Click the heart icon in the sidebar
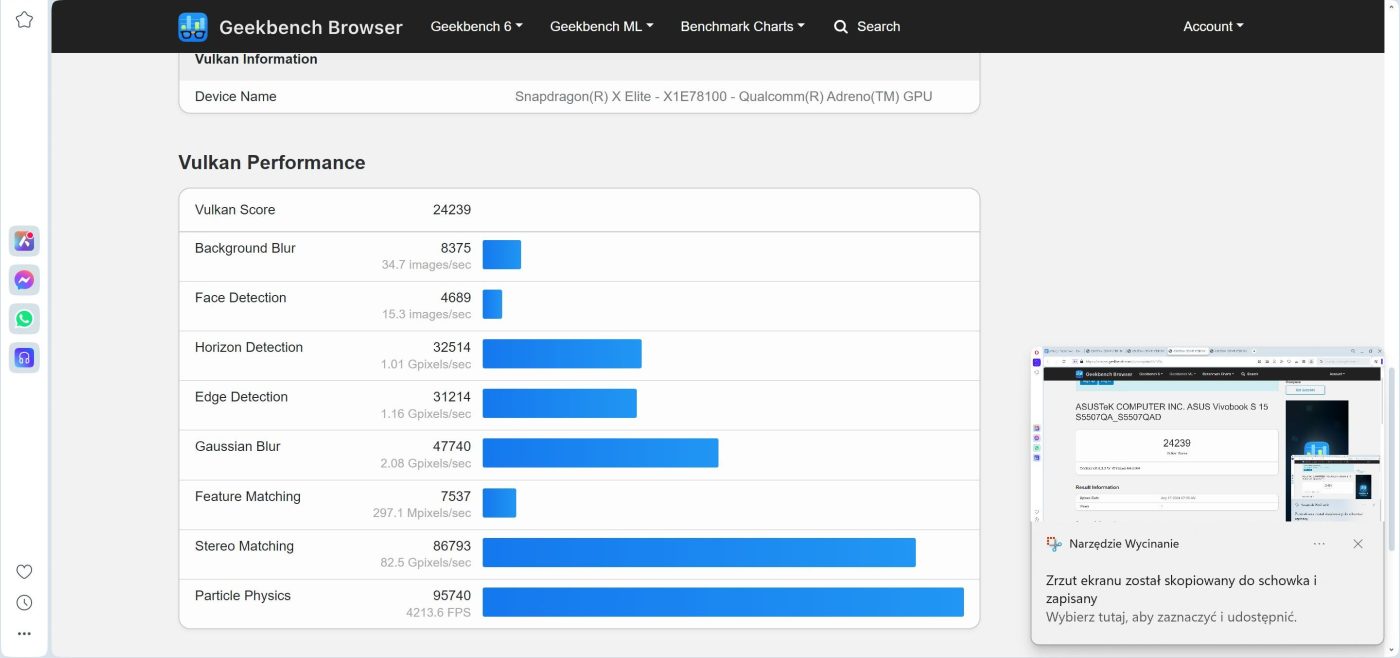 click(24, 572)
